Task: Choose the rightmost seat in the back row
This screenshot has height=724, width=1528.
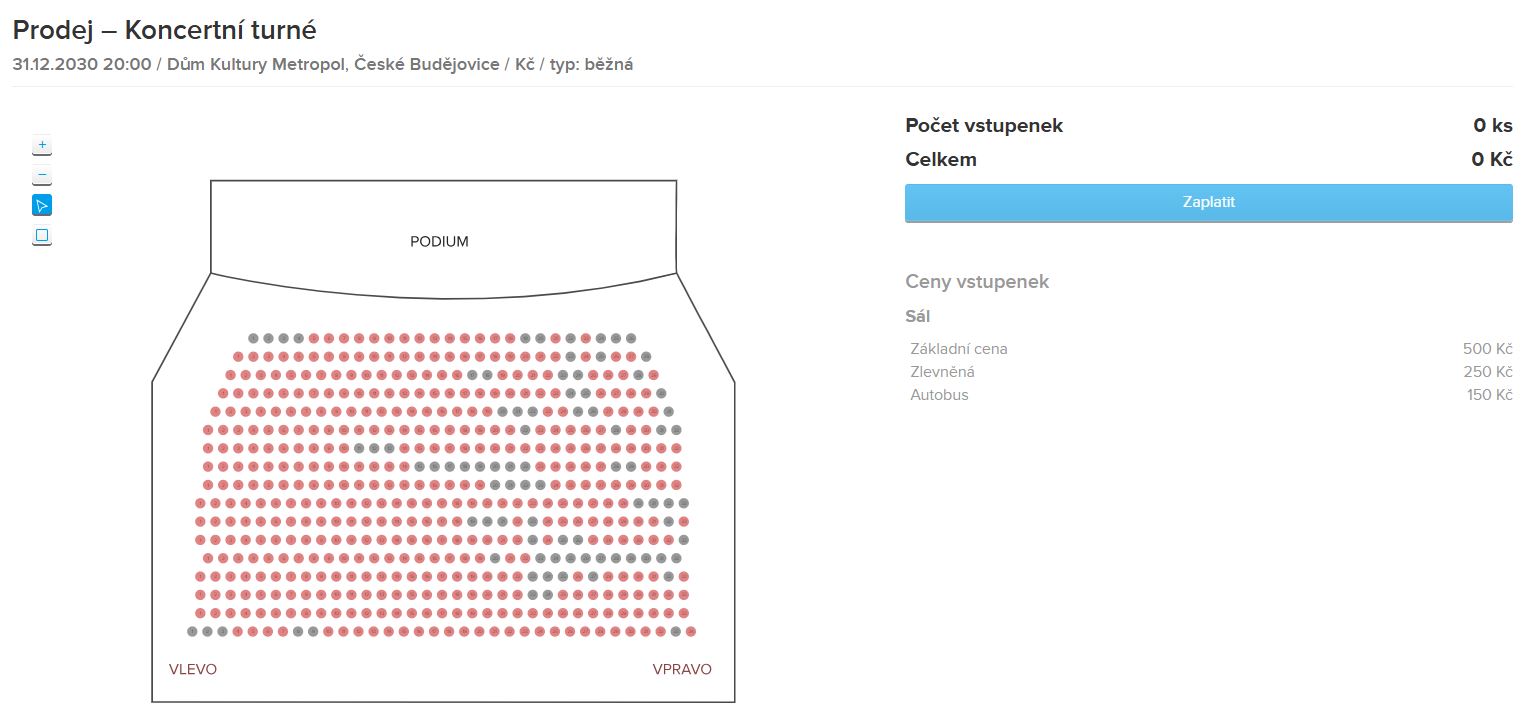Action: (691, 631)
